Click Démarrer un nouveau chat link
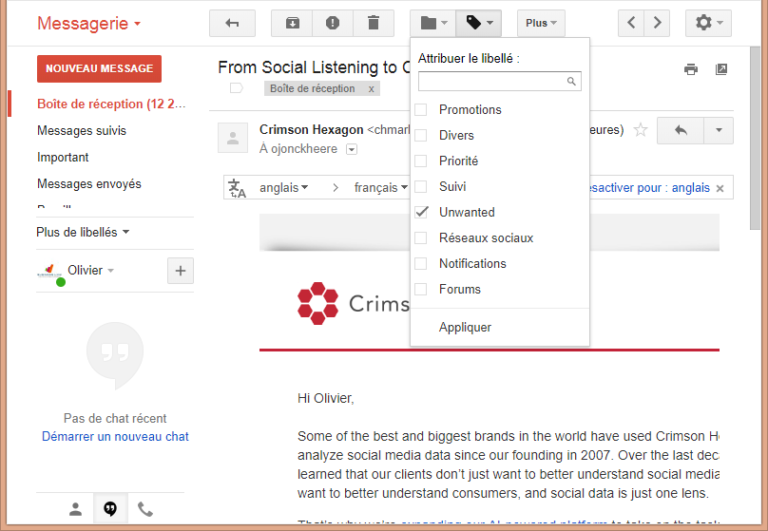 [115, 436]
